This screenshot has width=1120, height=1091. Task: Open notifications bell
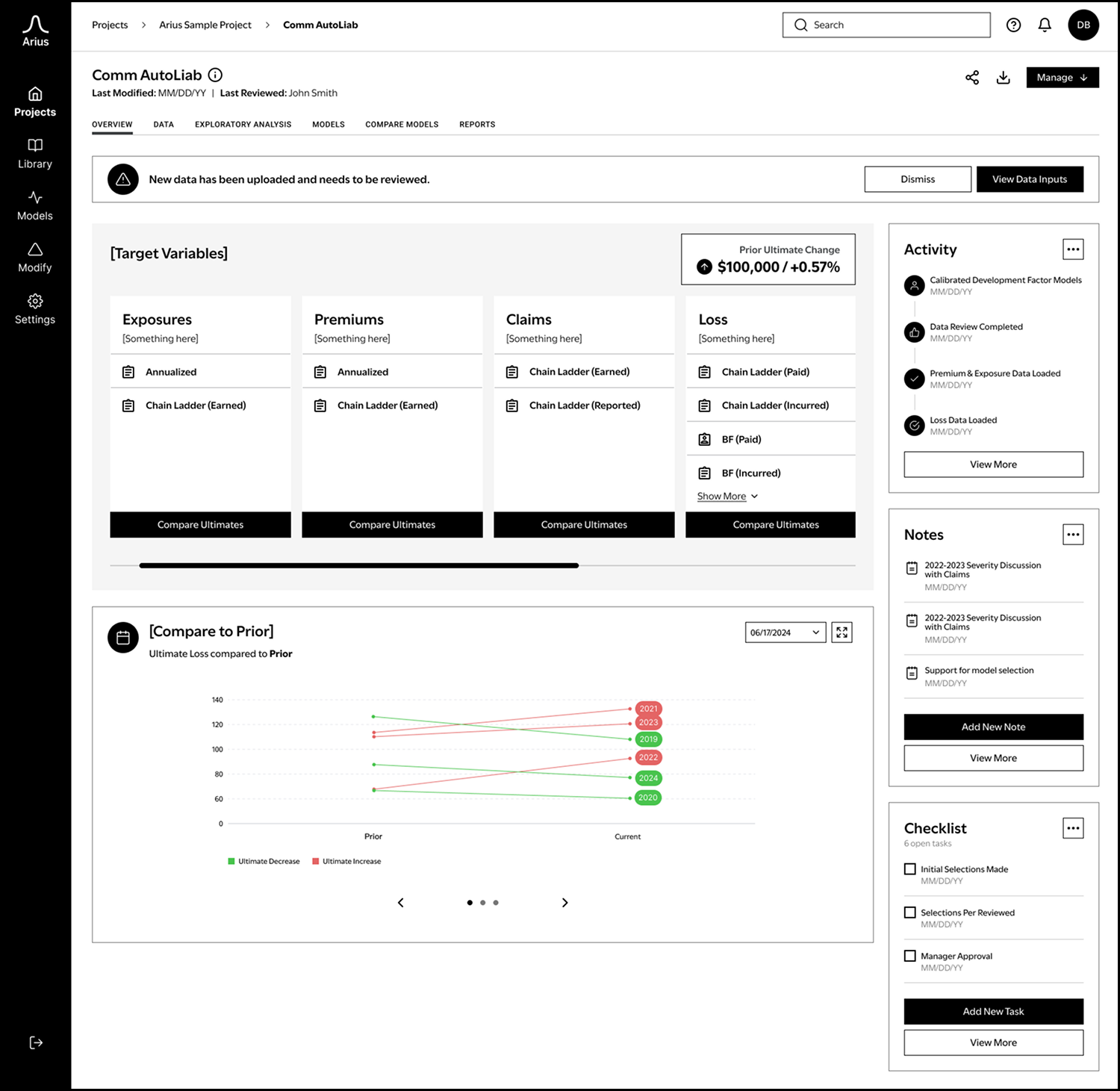(1045, 25)
